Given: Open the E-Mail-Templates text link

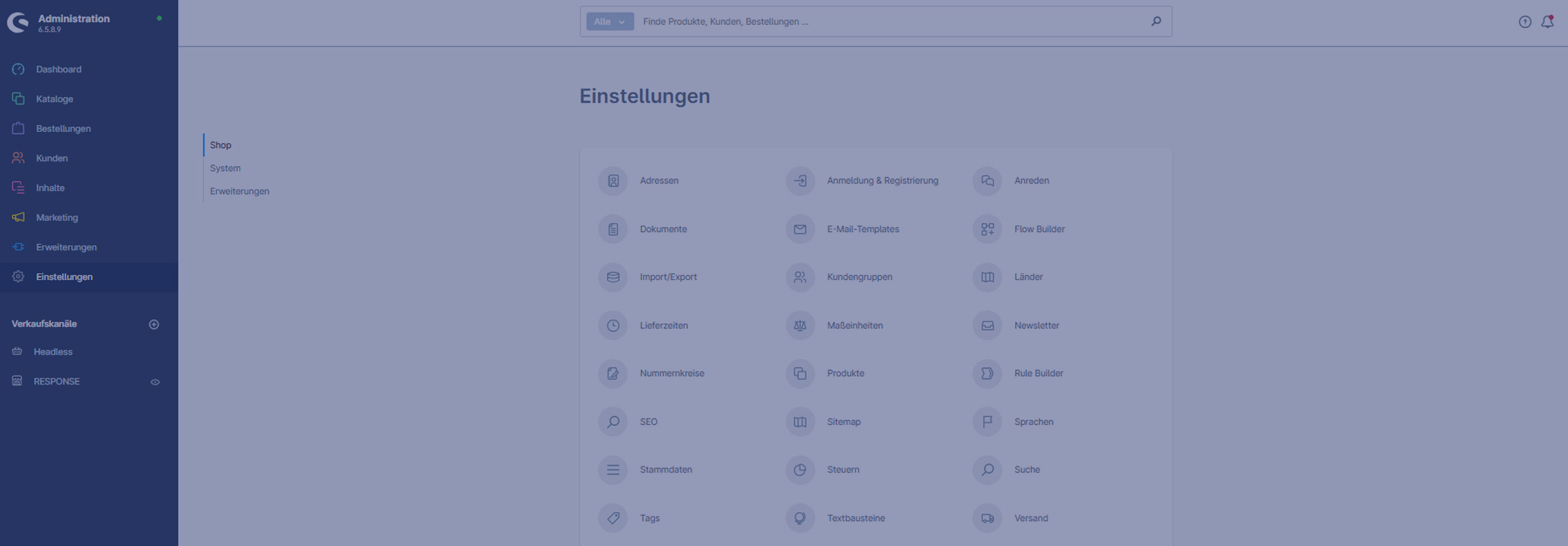Looking at the screenshot, I should [x=863, y=230].
